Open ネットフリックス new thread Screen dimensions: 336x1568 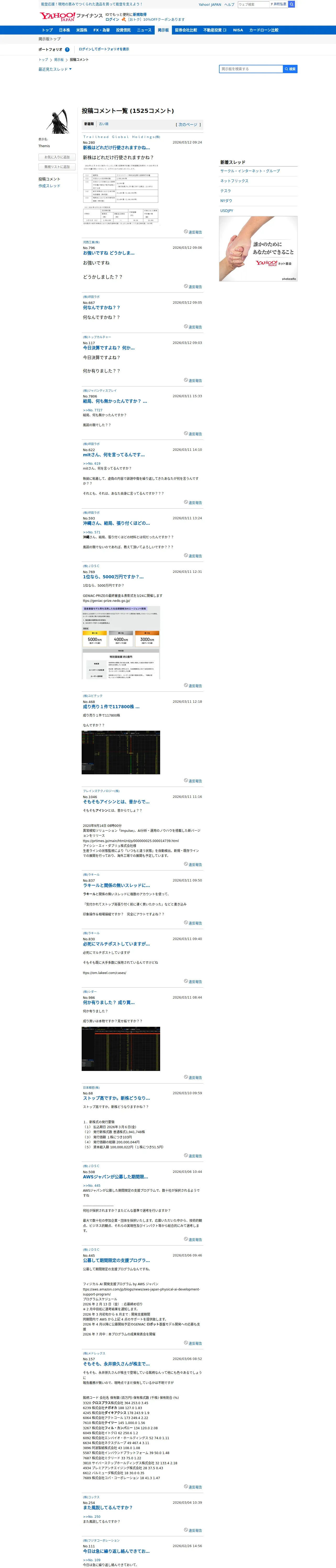click(234, 181)
